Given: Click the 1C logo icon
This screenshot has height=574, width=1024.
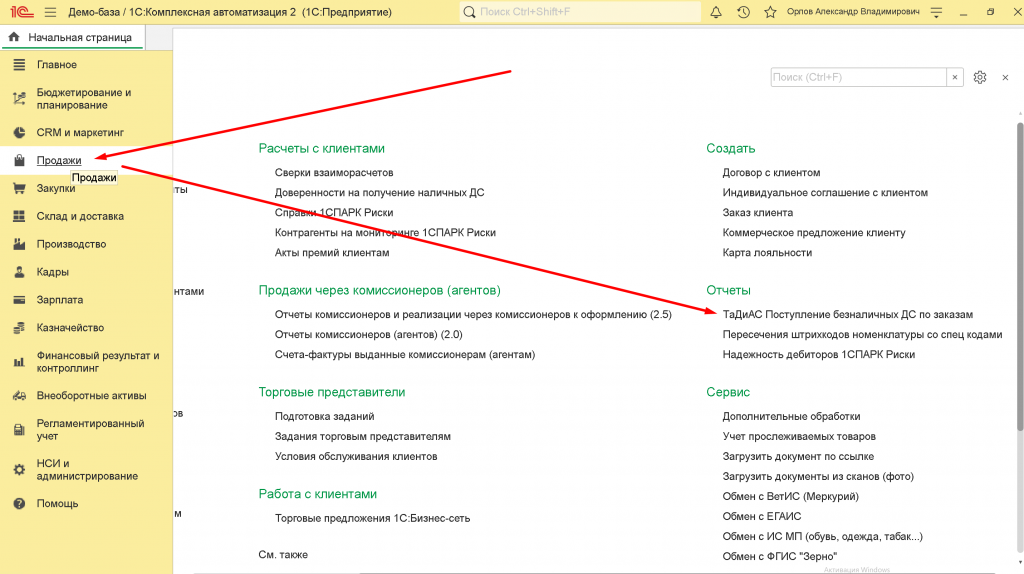Looking at the screenshot, I should tap(21, 12).
